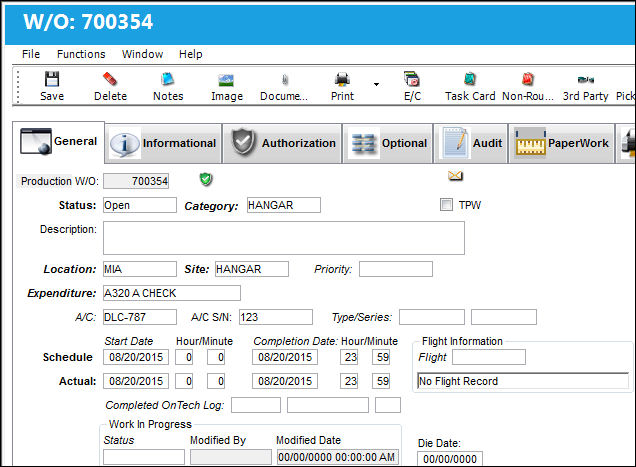Click the Actual start minute field
The width and height of the screenshot is (636, 467).
coord(216,381)
